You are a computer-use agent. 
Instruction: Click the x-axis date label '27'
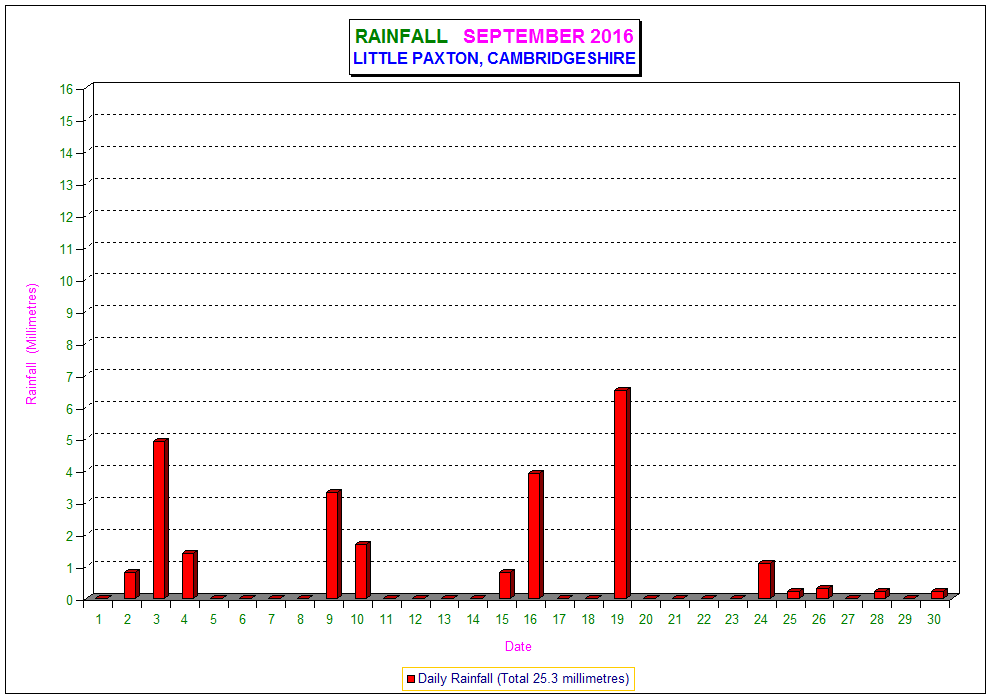(x=848, y=620)
